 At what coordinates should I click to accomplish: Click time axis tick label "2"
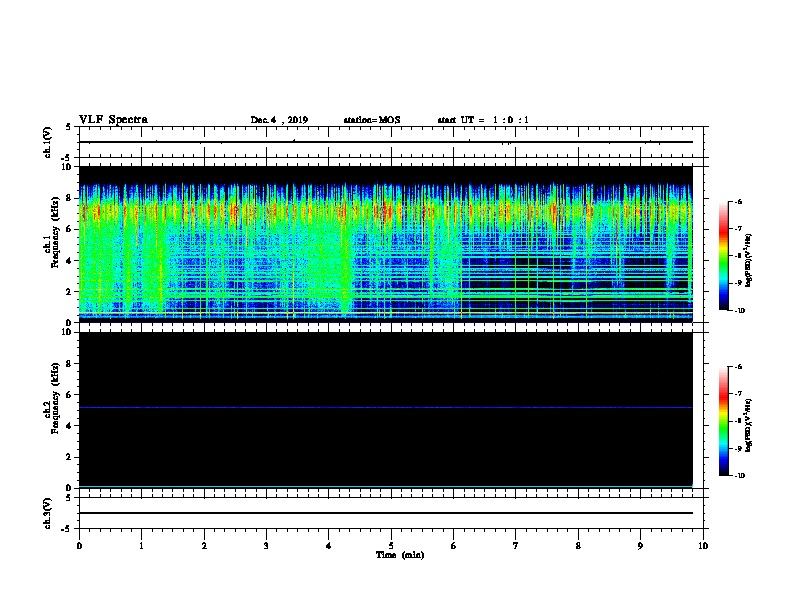click(x=204, y=546)
